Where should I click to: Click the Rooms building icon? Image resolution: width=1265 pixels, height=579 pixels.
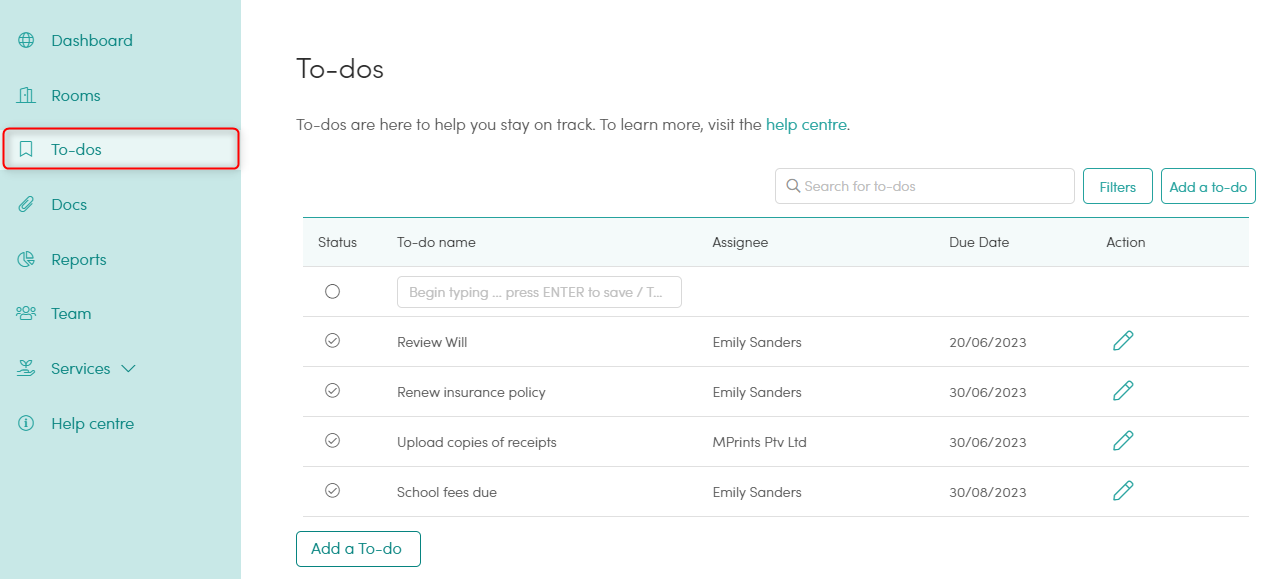pyautogui.click(x=26, y=96)
